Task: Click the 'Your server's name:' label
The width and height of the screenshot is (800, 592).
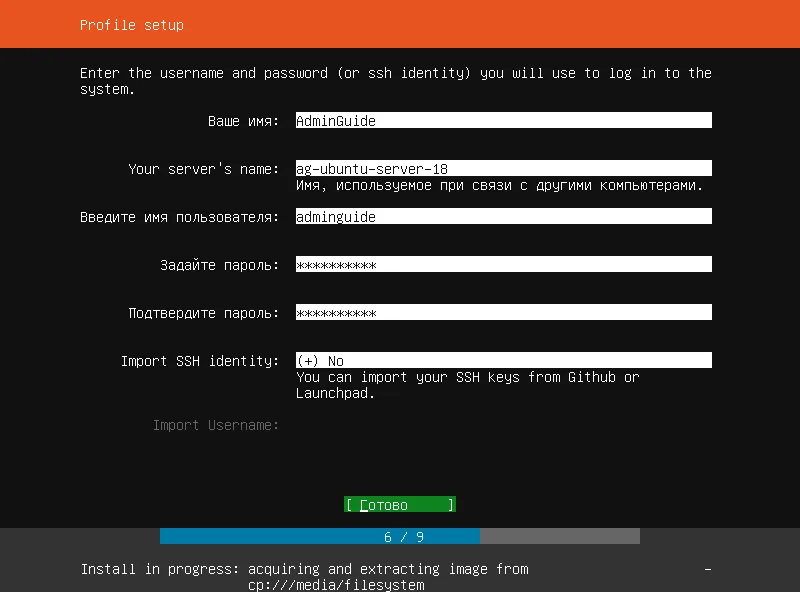Action: (204, 169)
